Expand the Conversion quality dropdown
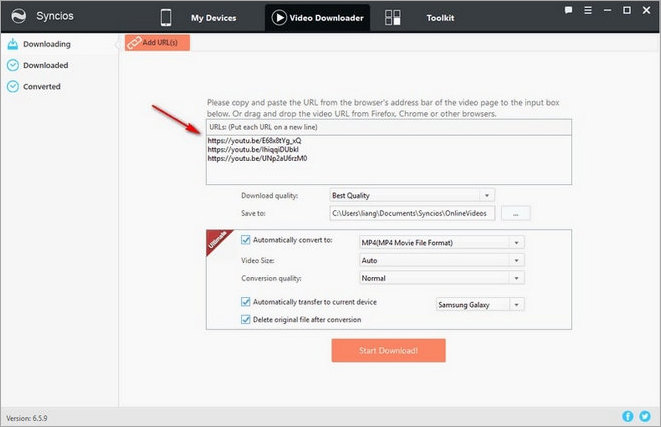 tap(441, 278)
